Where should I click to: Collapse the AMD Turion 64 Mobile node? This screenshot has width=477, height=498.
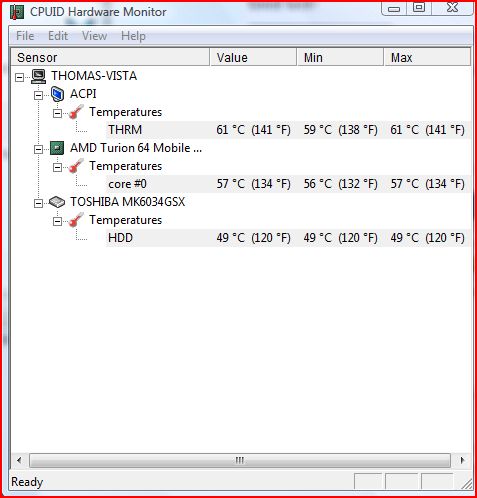(39, 149)
